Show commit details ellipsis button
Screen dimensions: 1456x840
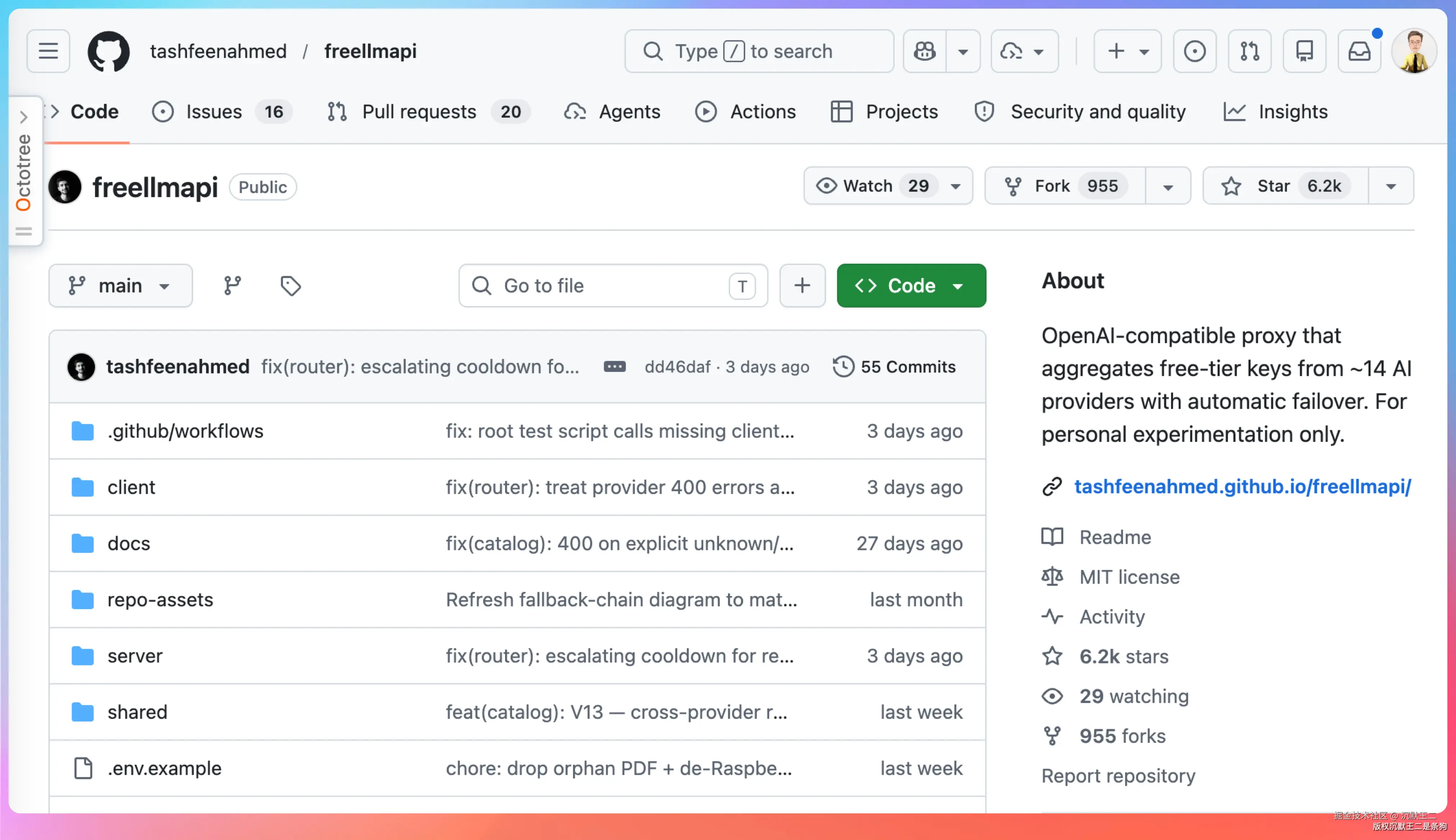[x=614, y=367]
